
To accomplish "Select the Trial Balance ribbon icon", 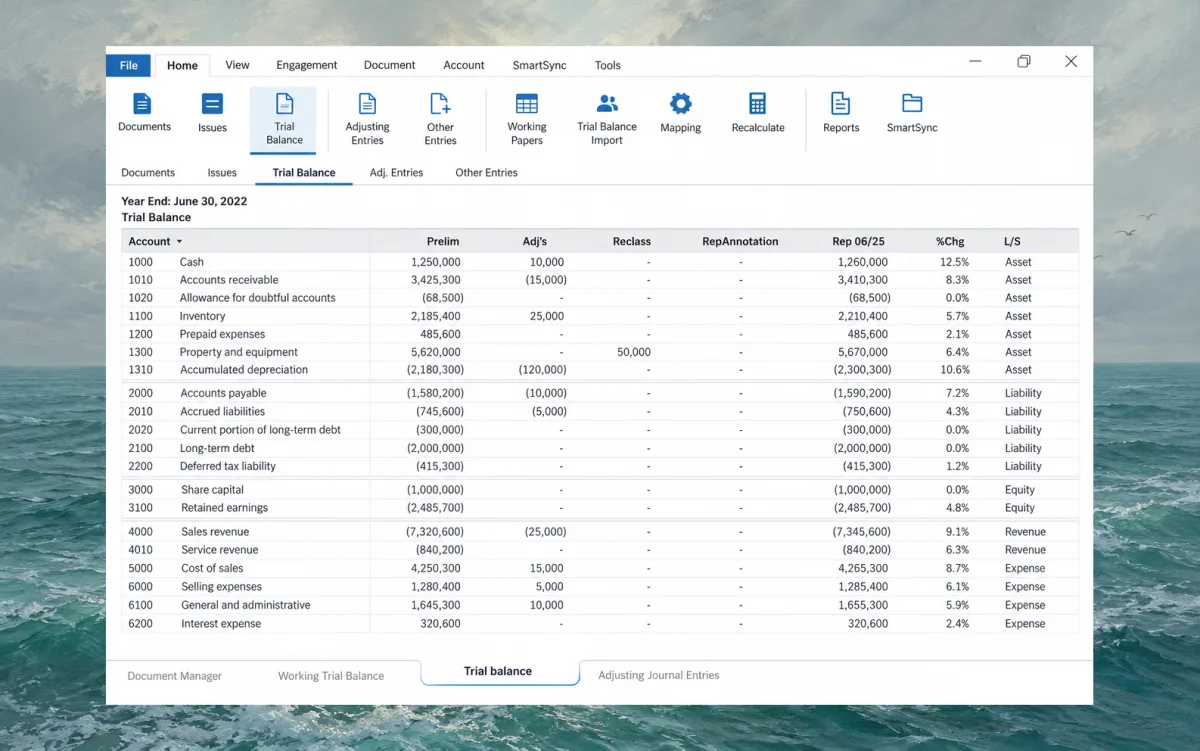I will point(284,120).
